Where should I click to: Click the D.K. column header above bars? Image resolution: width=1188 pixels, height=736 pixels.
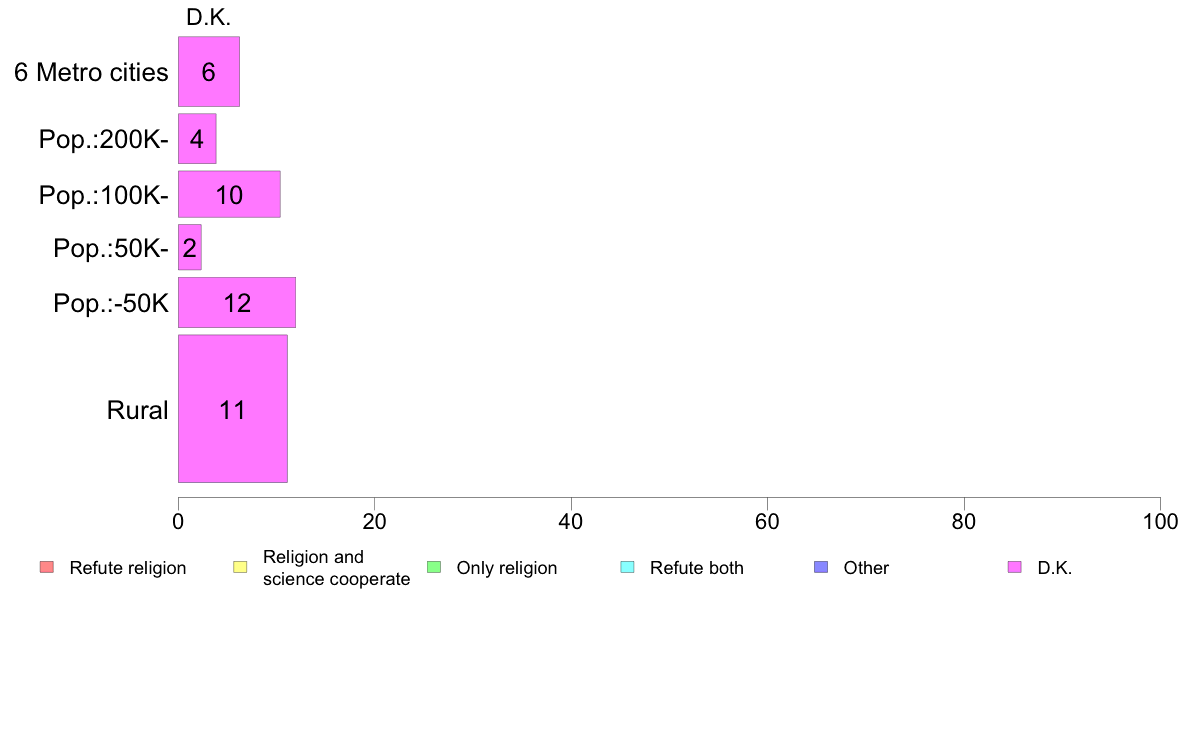[208, 17]
